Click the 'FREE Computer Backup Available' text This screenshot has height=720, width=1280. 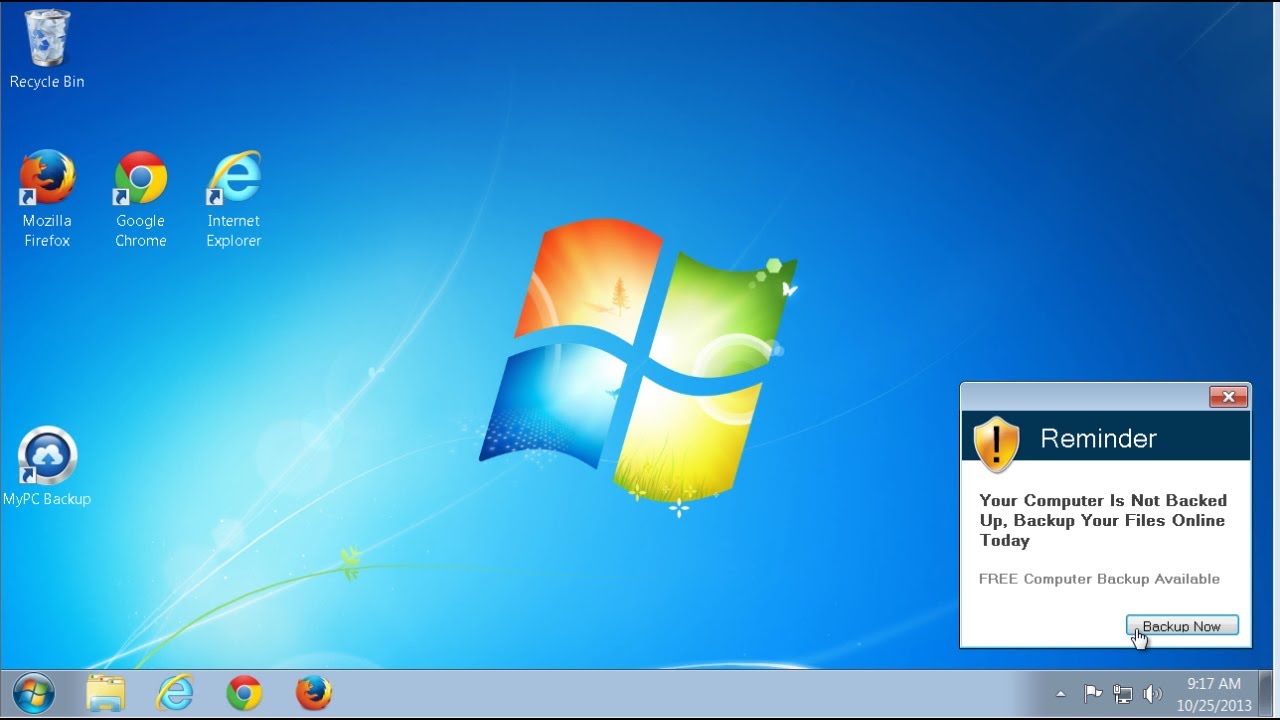1099,579
